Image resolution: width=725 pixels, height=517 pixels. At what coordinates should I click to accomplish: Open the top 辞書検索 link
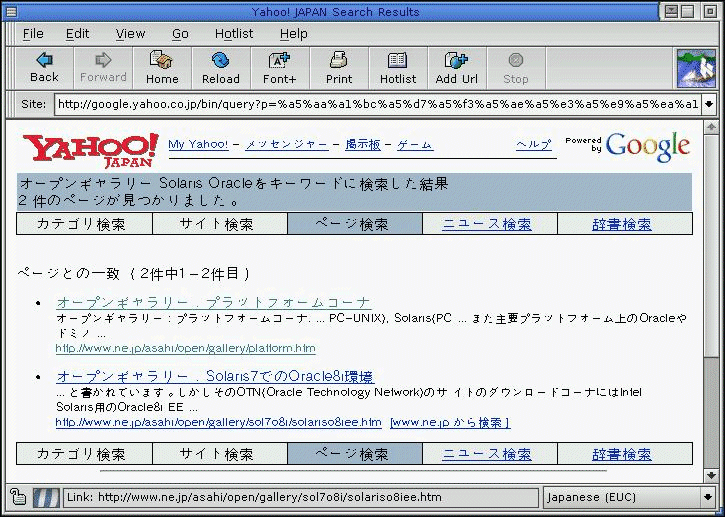pyautogui.click(x=622, y=224)
